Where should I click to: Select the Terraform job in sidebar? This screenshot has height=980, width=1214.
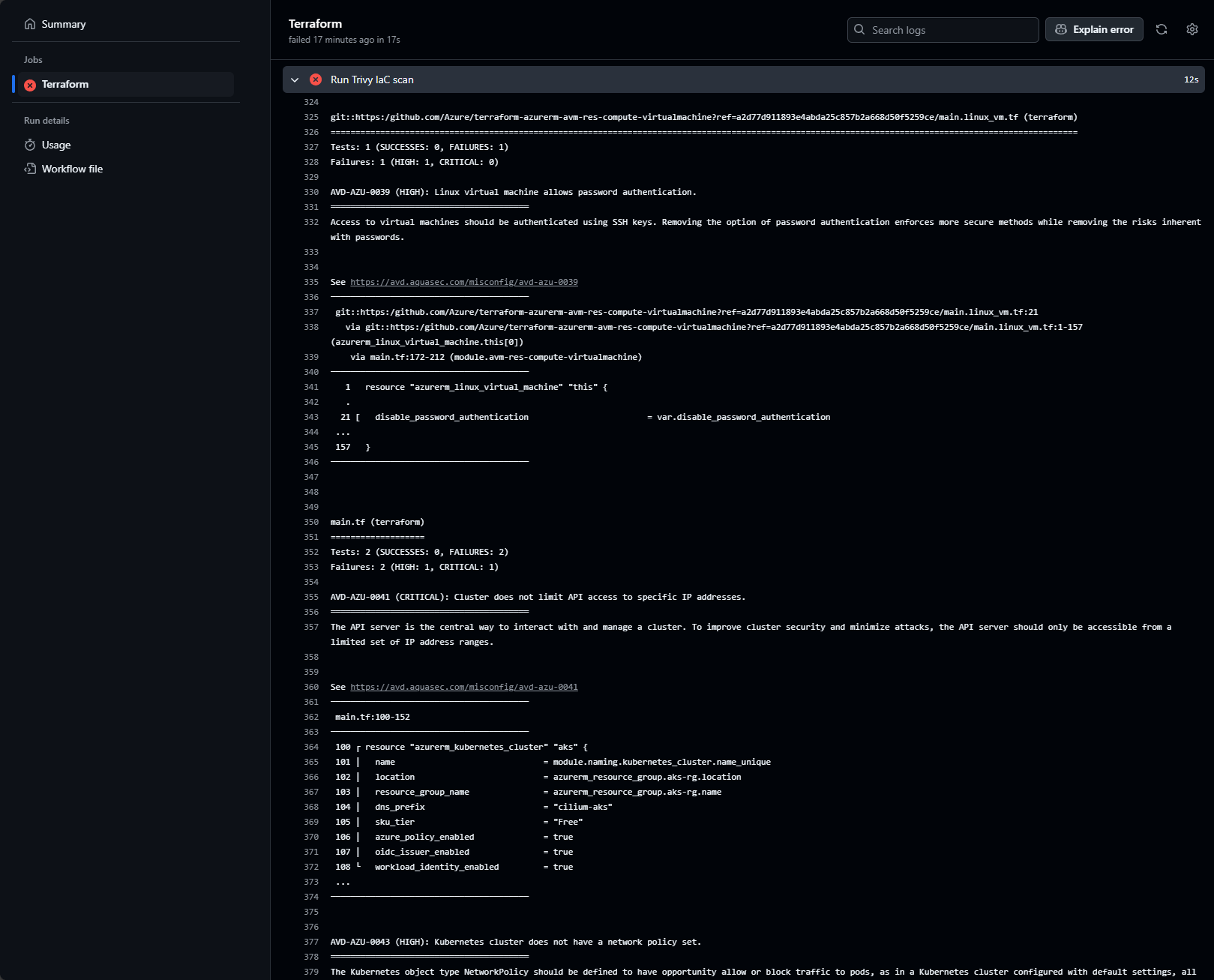point(65,85)
